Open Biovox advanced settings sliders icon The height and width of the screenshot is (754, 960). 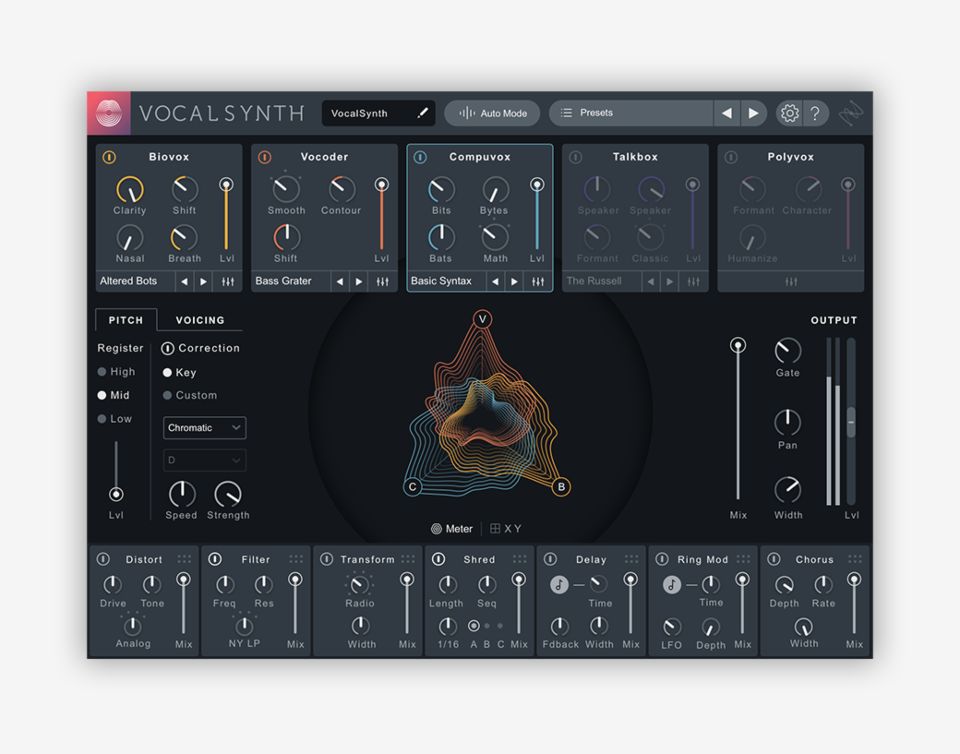(x=228, y=282)
